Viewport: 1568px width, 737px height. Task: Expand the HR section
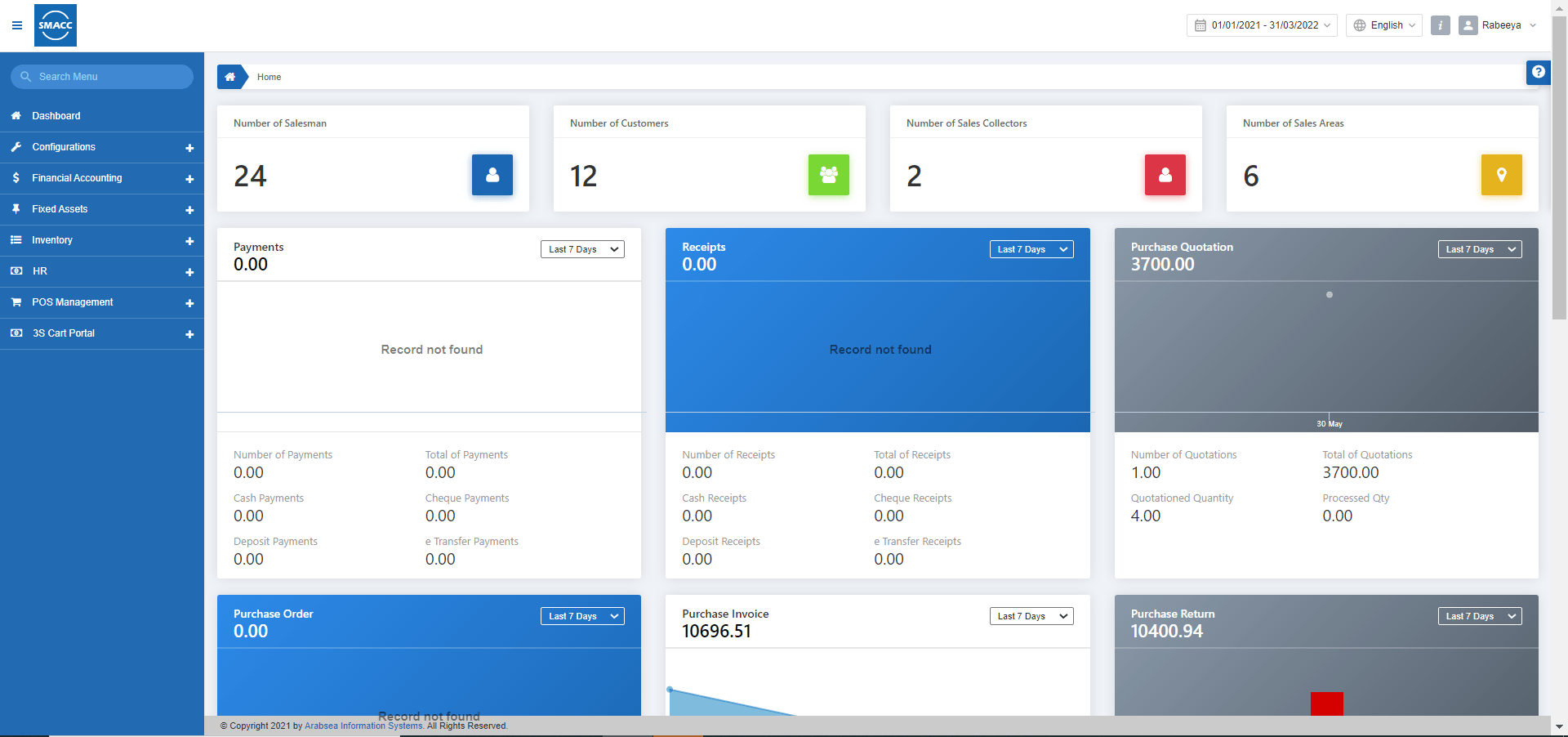pos(189,272)
